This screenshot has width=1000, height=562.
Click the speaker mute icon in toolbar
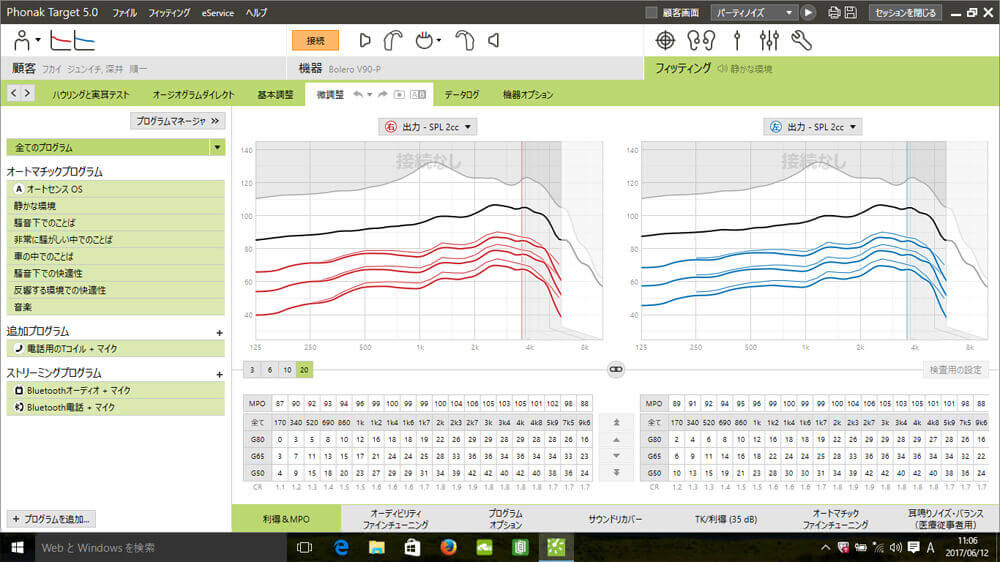tap(494, 41)
